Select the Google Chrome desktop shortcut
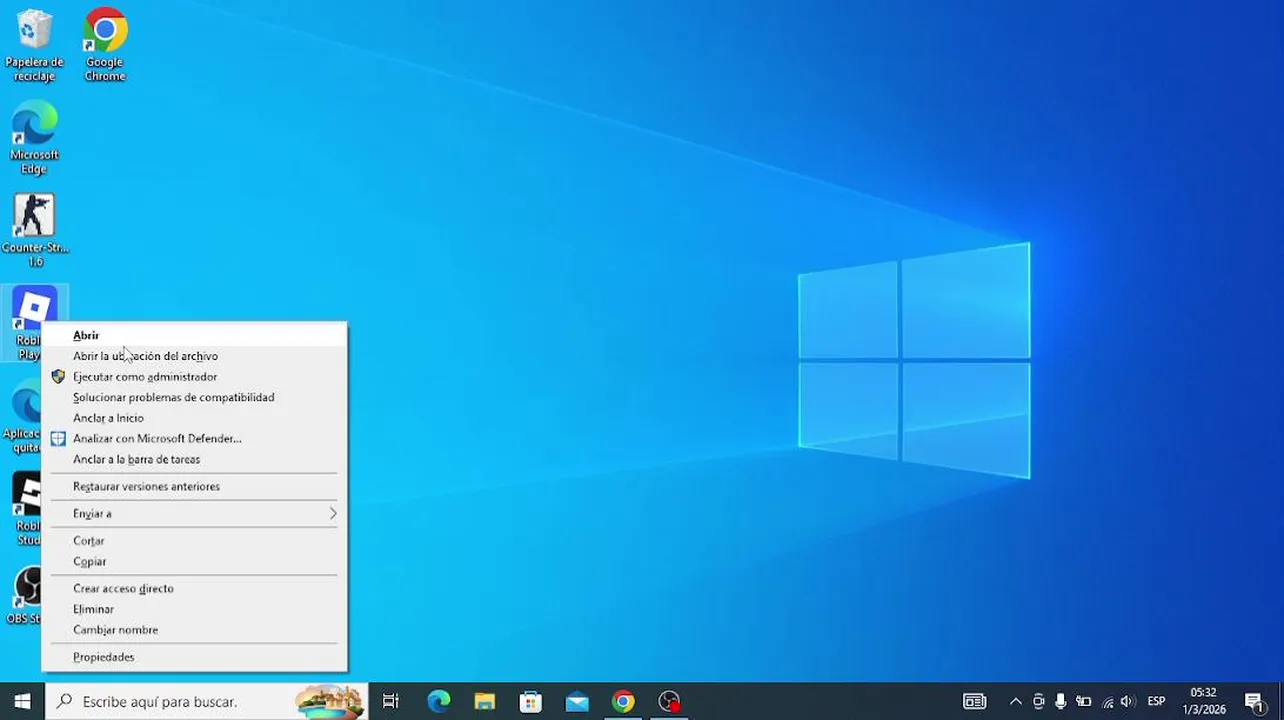Image resolution: width=1284 pixels, height=720 pixels. [105, 45]
